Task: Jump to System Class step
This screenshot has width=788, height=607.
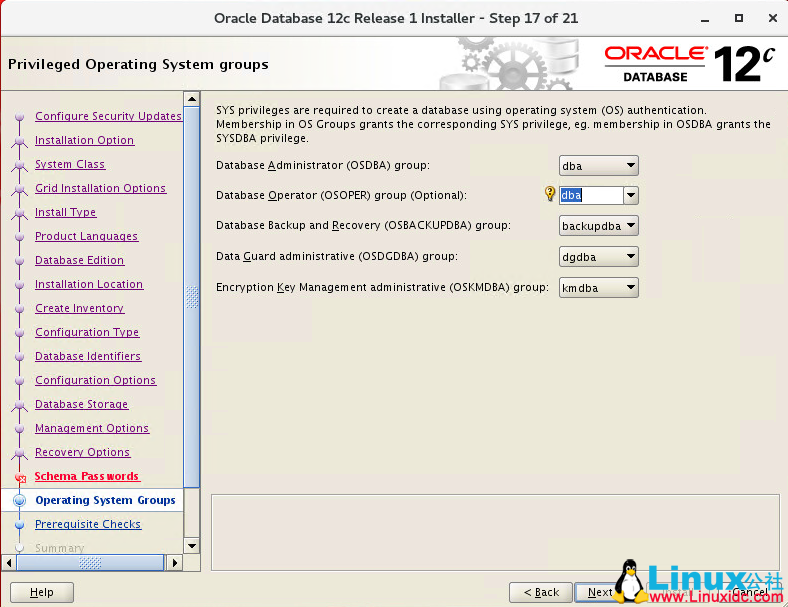Action: [70, 164]
